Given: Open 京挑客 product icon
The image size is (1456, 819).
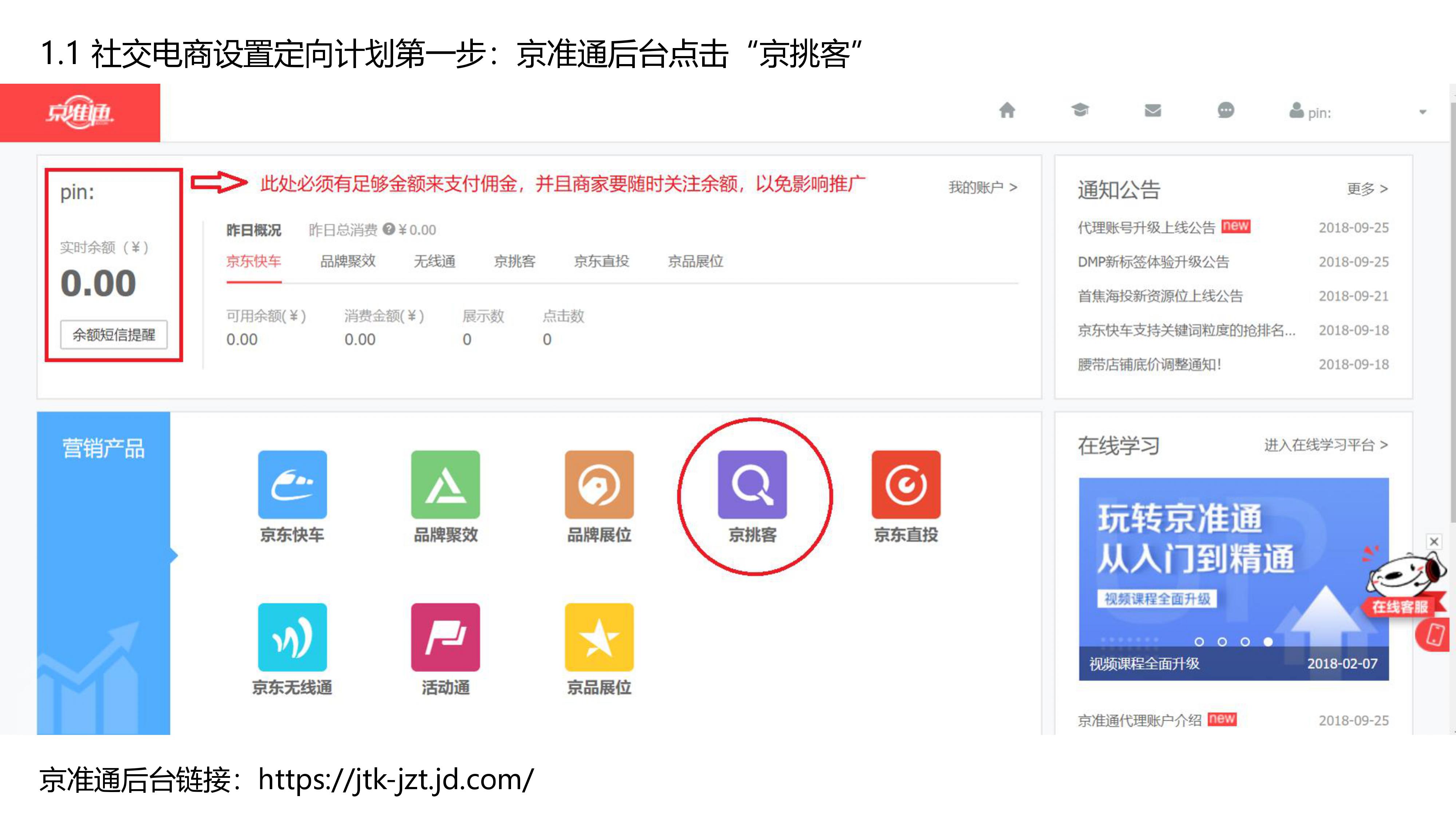Looking at the screenshot, I should click(x=752, y=484).
